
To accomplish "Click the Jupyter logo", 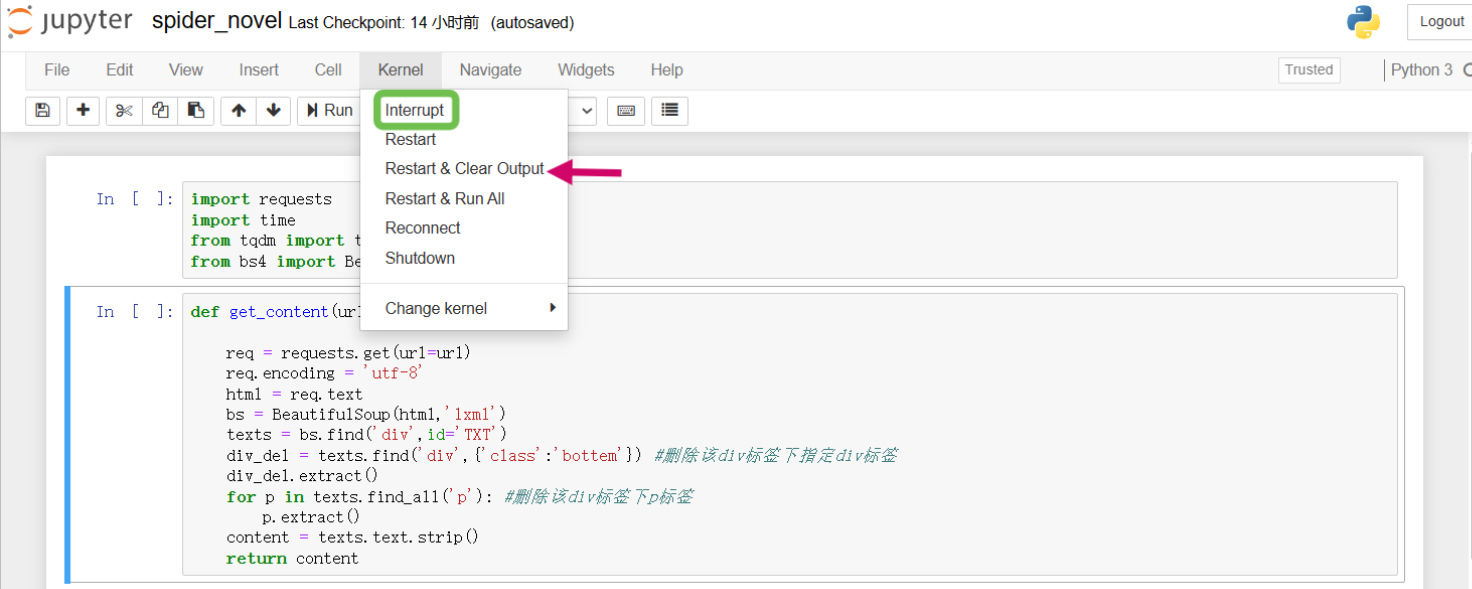I will click(x=70, y=21).
